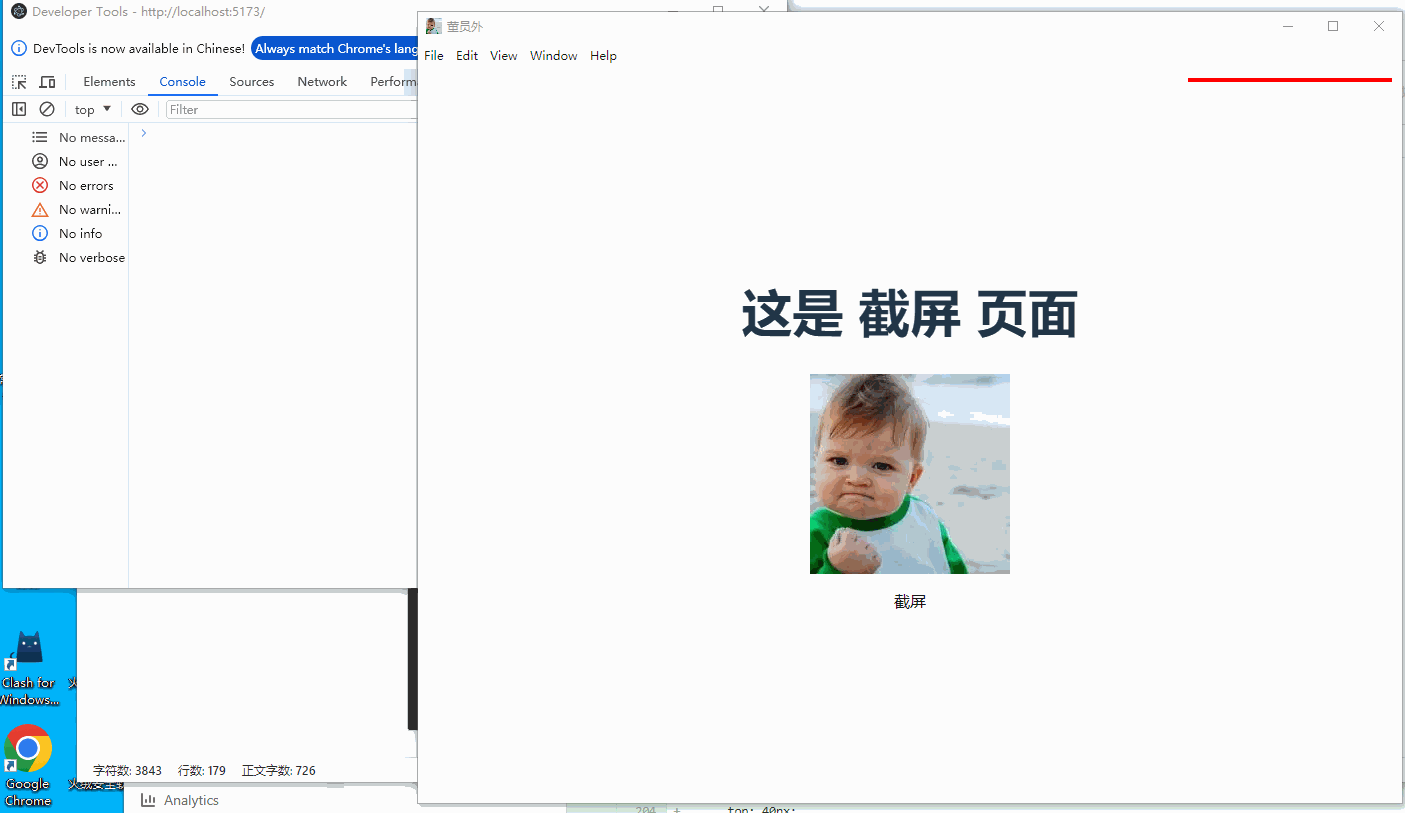Minimize the app window
Viewport: 1405px width, 813px height.
1288,26
